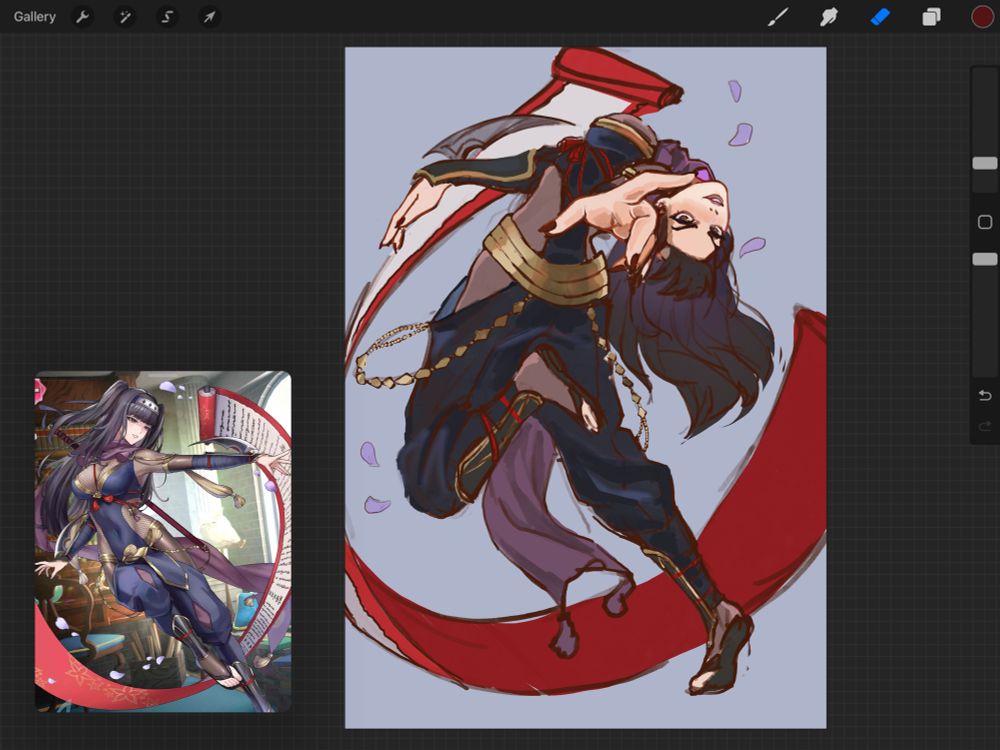Return to the Gallery

pos(34,17)
